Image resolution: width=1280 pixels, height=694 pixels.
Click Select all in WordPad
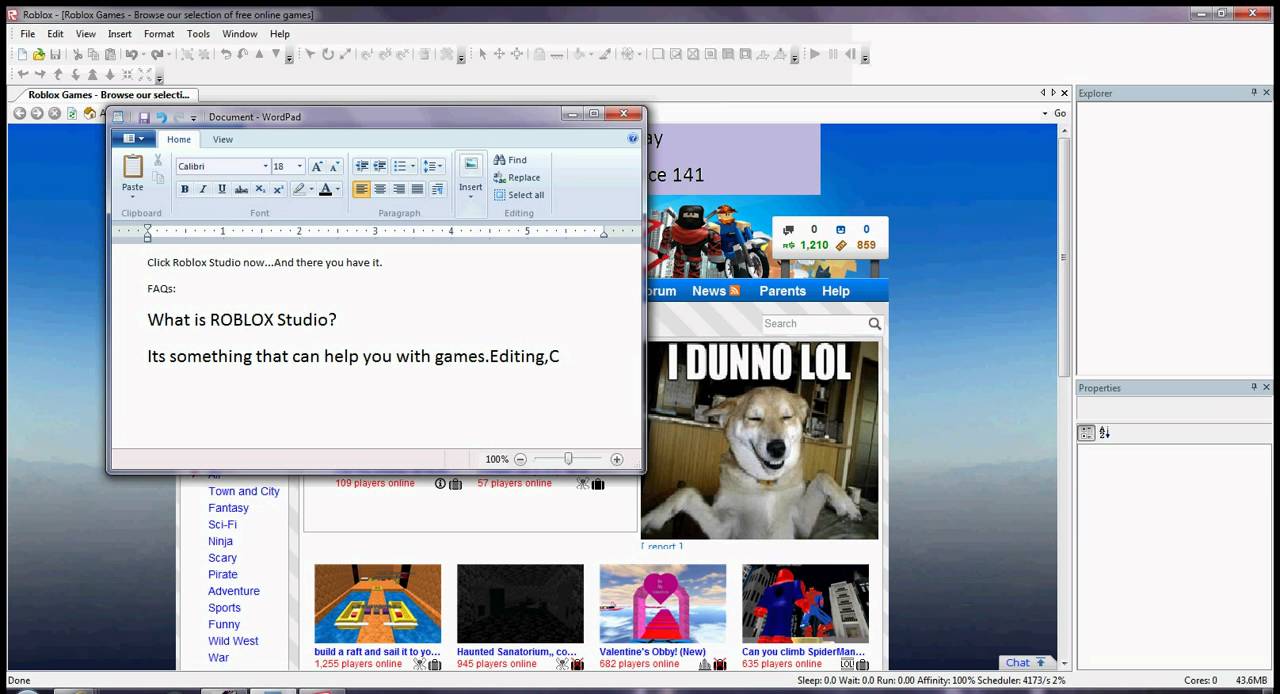[519, 195]
